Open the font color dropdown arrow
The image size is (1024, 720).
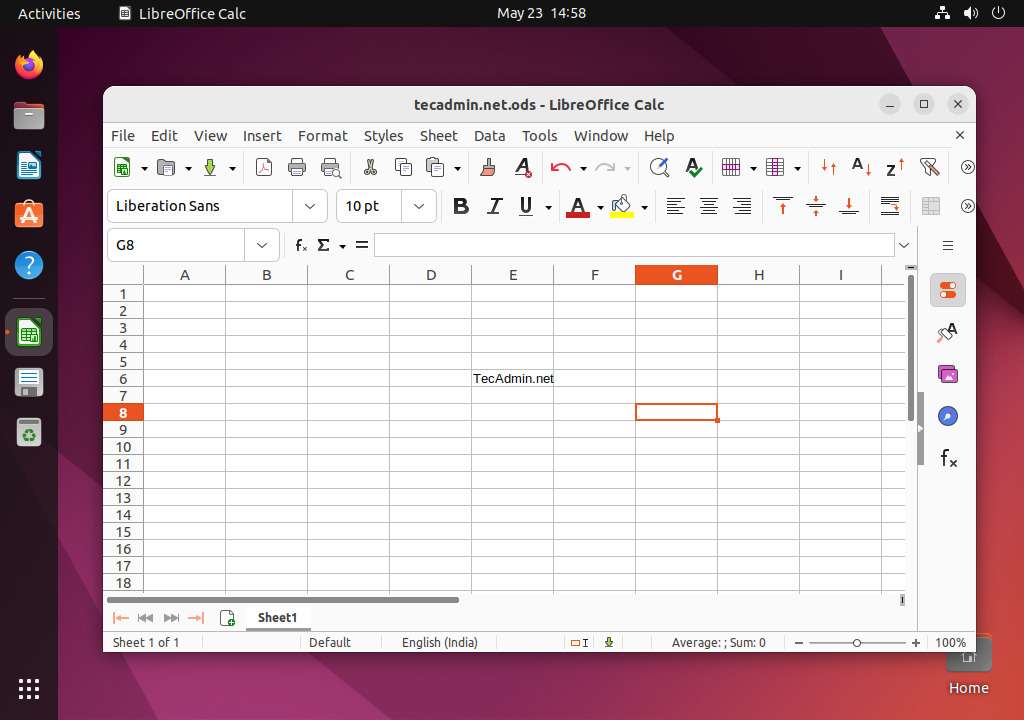[x=600, y=206]
